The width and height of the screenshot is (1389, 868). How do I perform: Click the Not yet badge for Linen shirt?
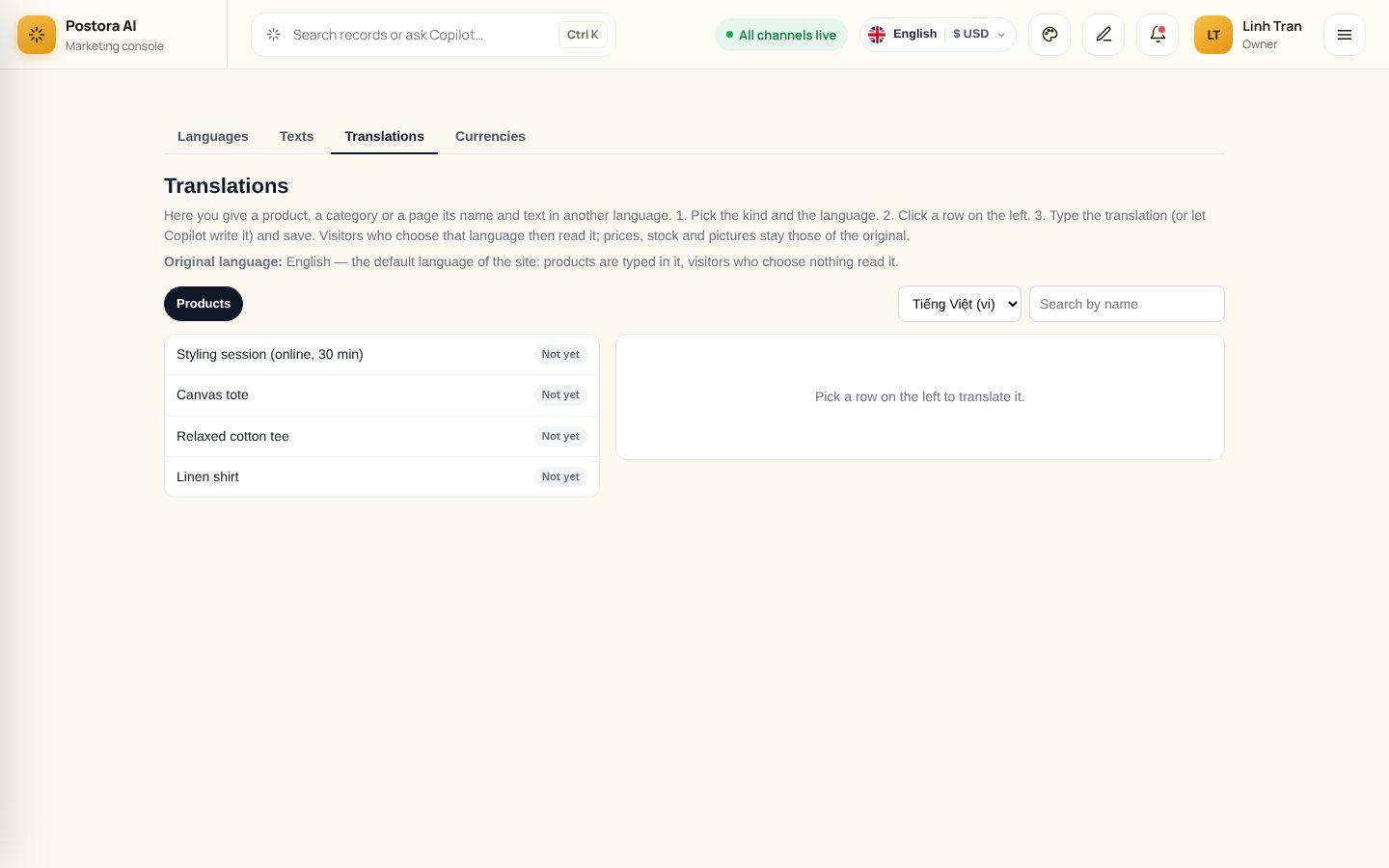click(560, 476)
